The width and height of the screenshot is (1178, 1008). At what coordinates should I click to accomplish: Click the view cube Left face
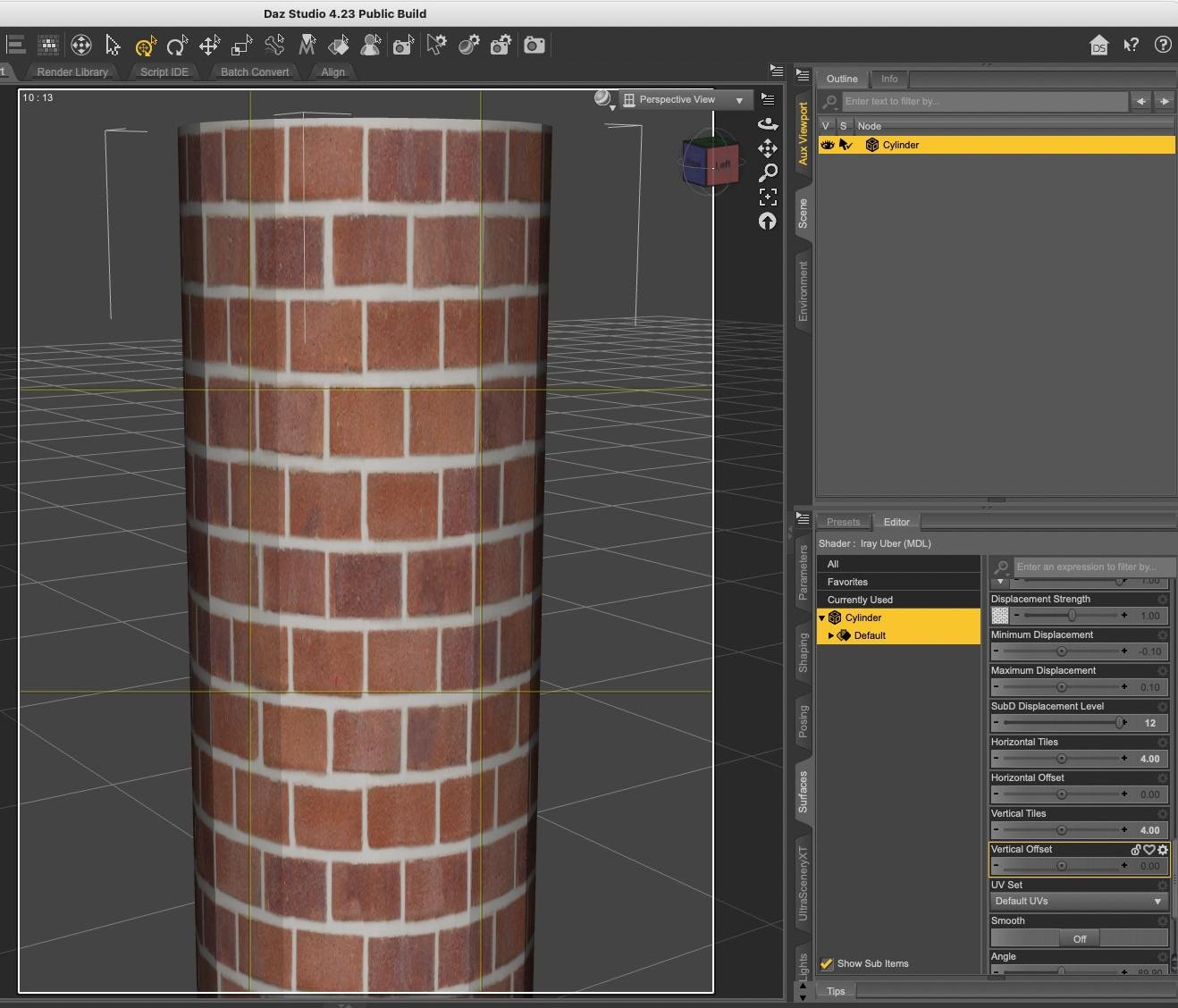pos(723,165)
